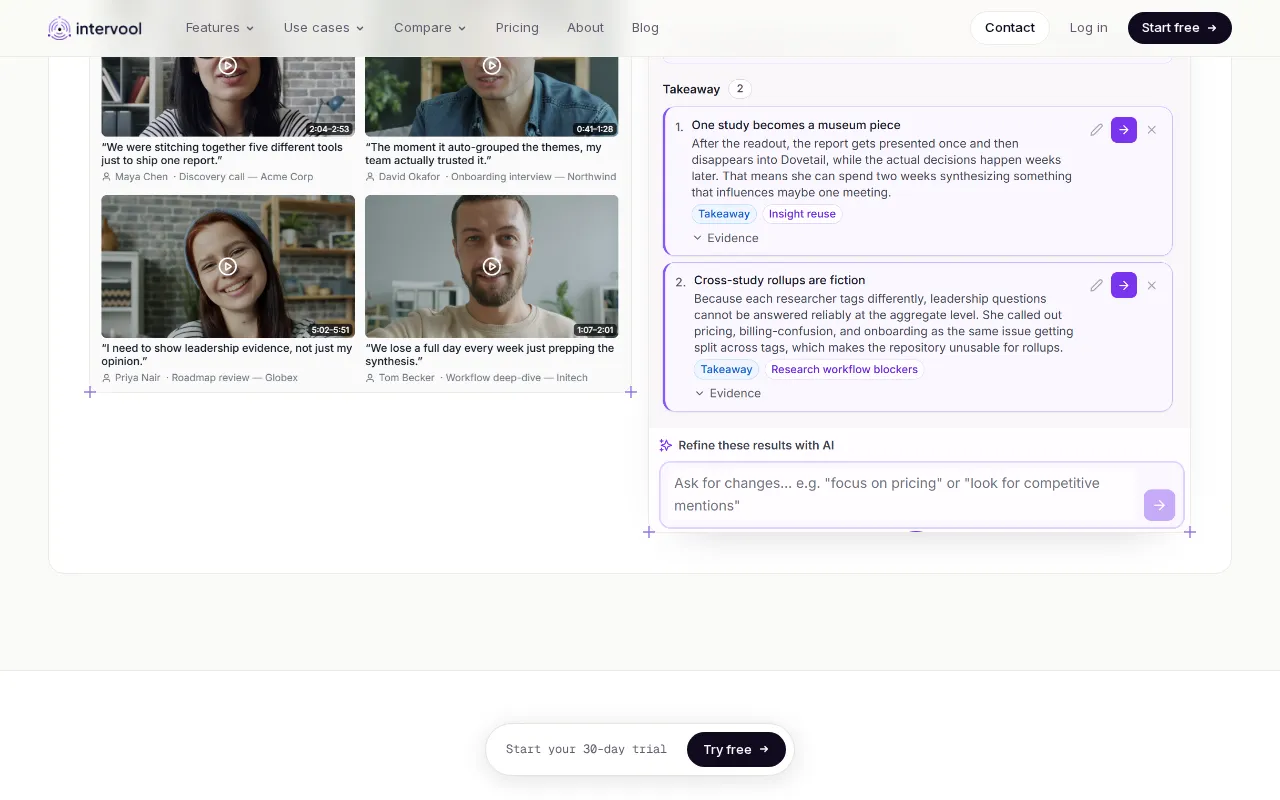Image resolution: width=1280 pixels, height=800 pixels.
Task: Click purple arrow on 'Cross-study rollups are fiction'
Action: (x=1124, y=285)
